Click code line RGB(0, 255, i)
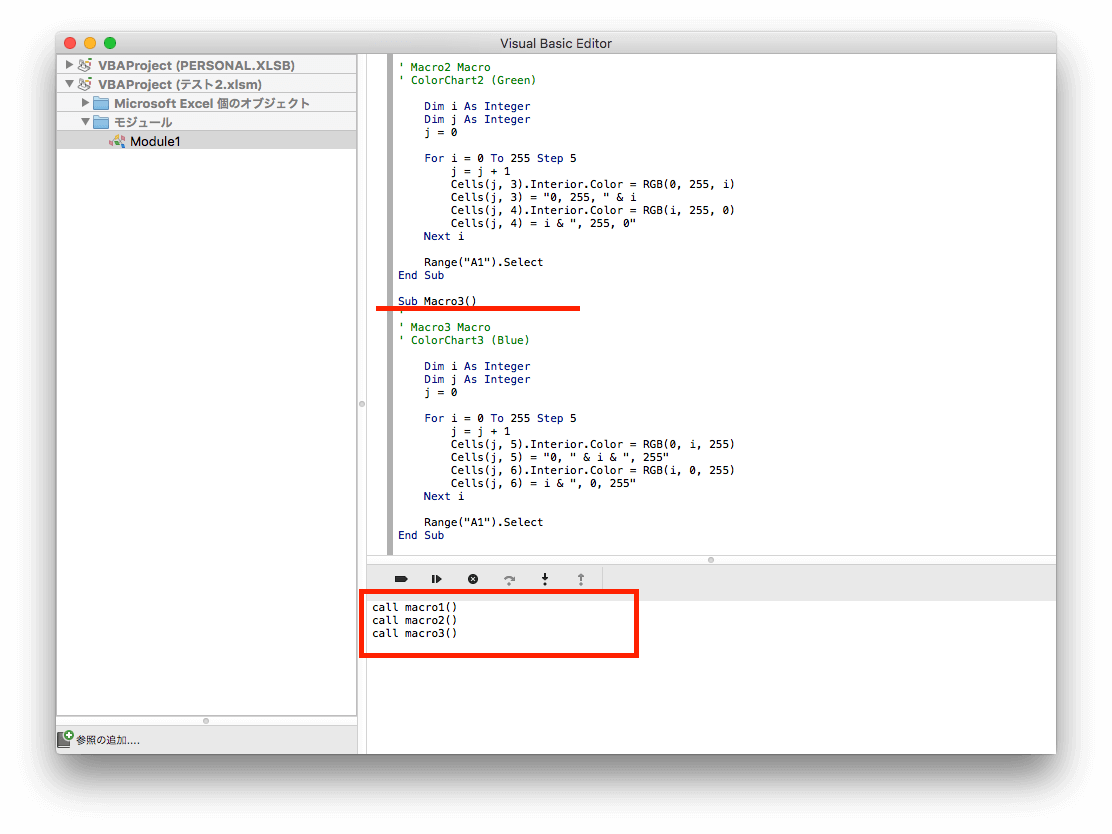Screen dimensions: 1112x834 tap(592, 184)
